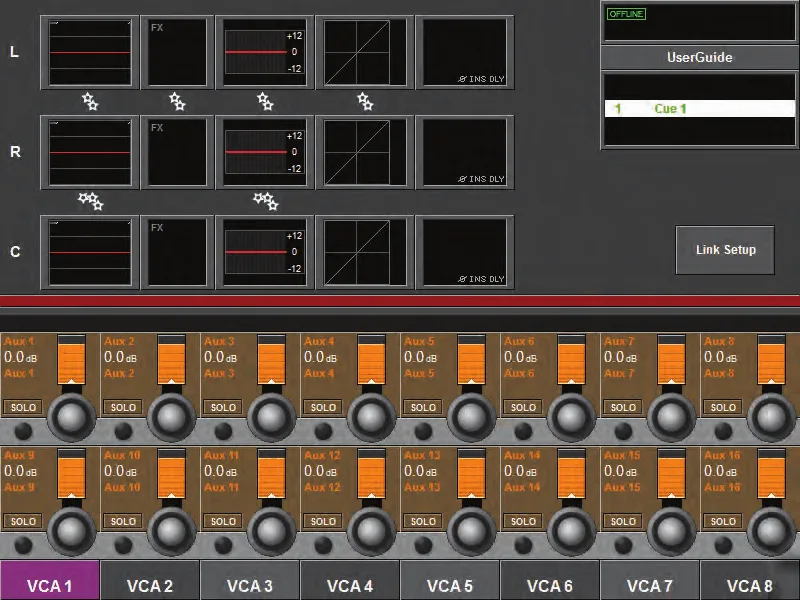
Task: Open the L channel INS DLY panel
Action: 464,52
